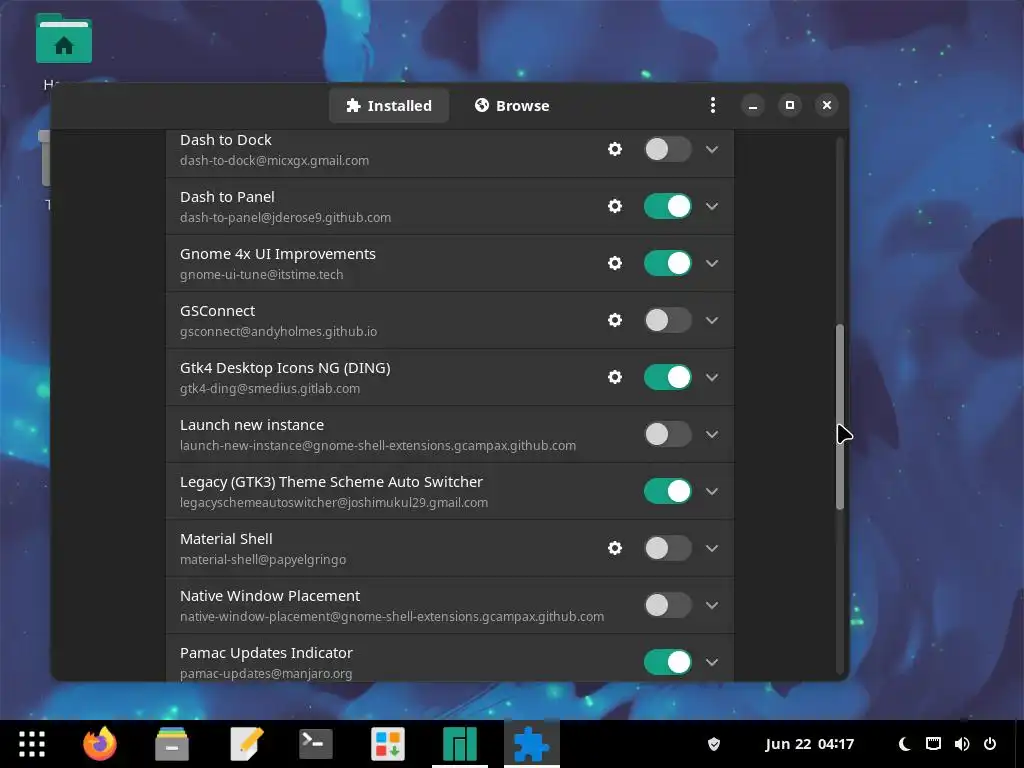This screenshot has width=1024, height=768.
Task: Enable Native Window Placement switch
Action: [667, 605]
